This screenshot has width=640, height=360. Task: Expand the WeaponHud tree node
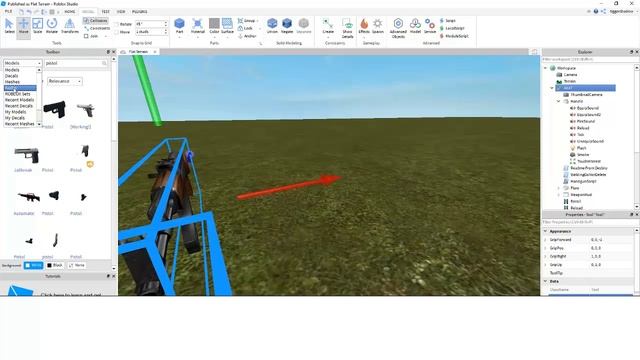pyautogui.click(x=559, y=195)
